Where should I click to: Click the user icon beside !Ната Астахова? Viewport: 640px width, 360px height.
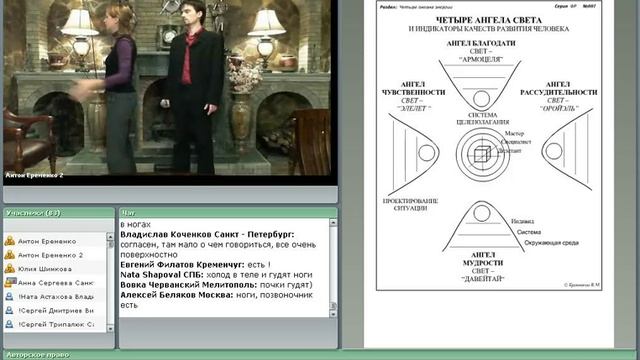point(9,297)
